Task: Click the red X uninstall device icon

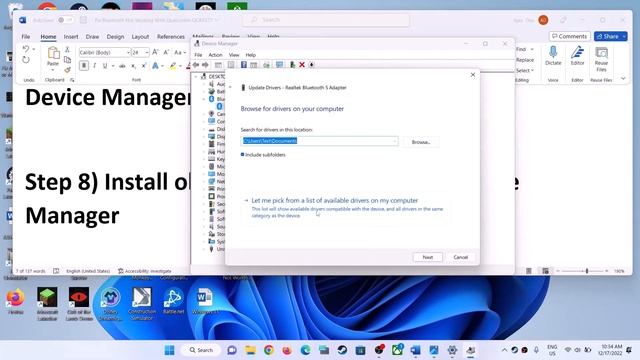Action: point(302,65)
